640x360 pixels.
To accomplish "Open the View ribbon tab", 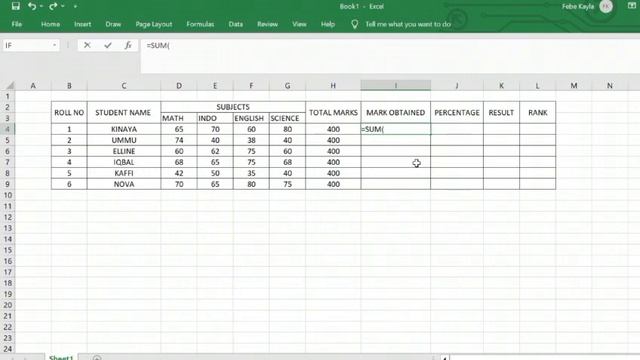I will 299,24.
